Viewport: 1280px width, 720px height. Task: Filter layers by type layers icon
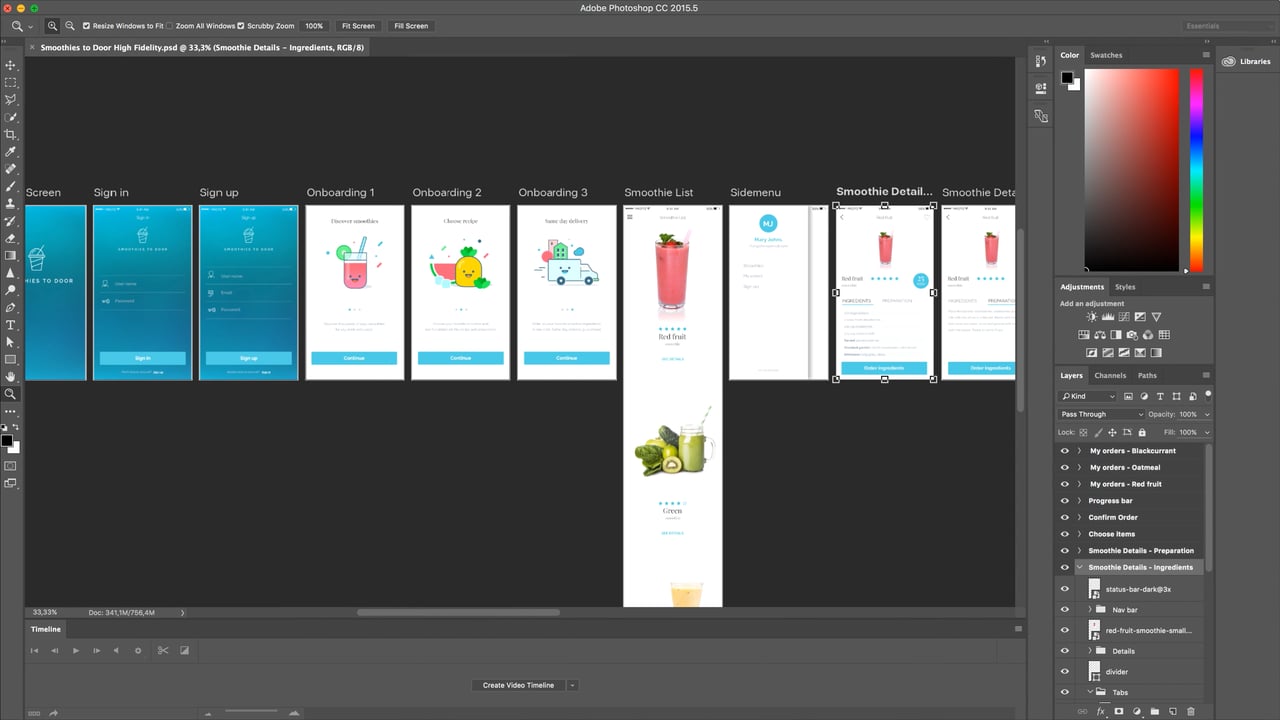[x=1160, y=397]
